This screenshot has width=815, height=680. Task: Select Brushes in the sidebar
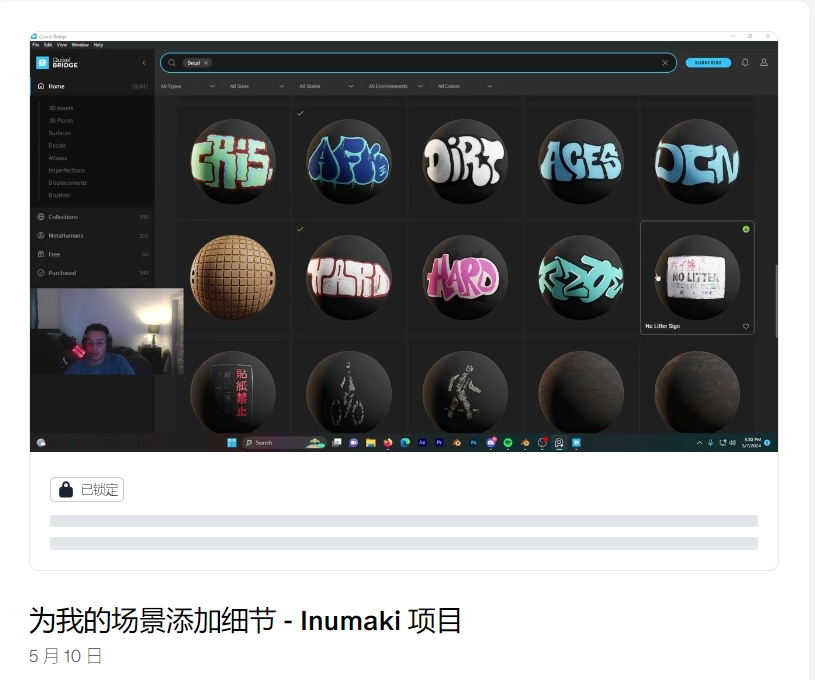(59, 195)
